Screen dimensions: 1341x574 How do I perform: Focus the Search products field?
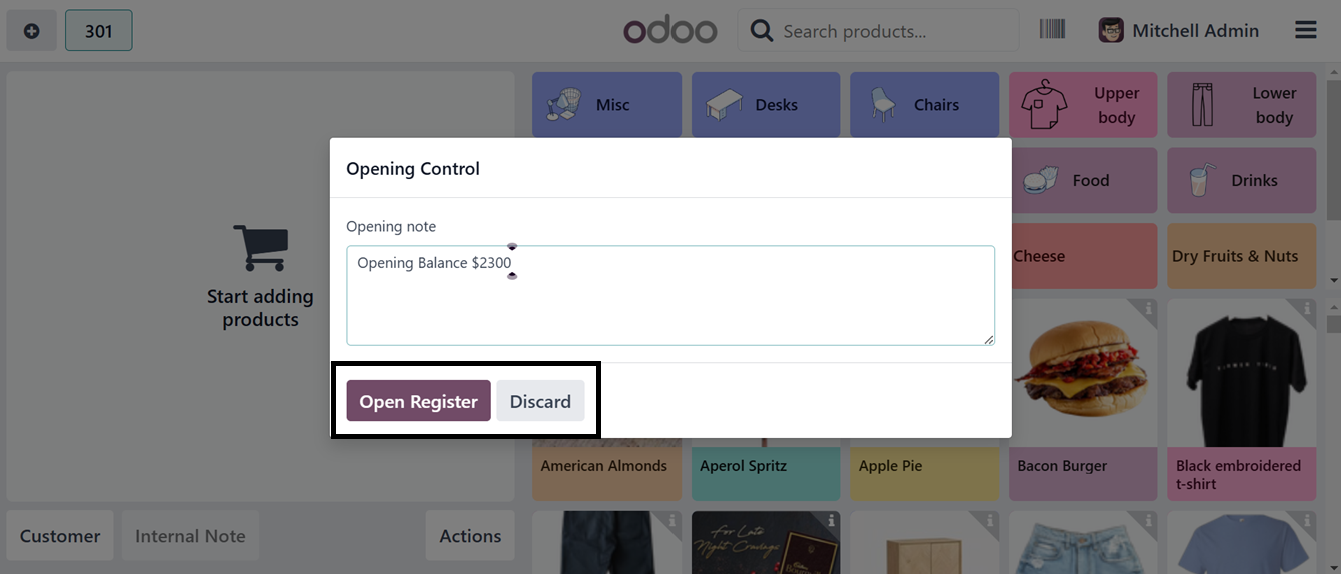[x=890, y=31]
